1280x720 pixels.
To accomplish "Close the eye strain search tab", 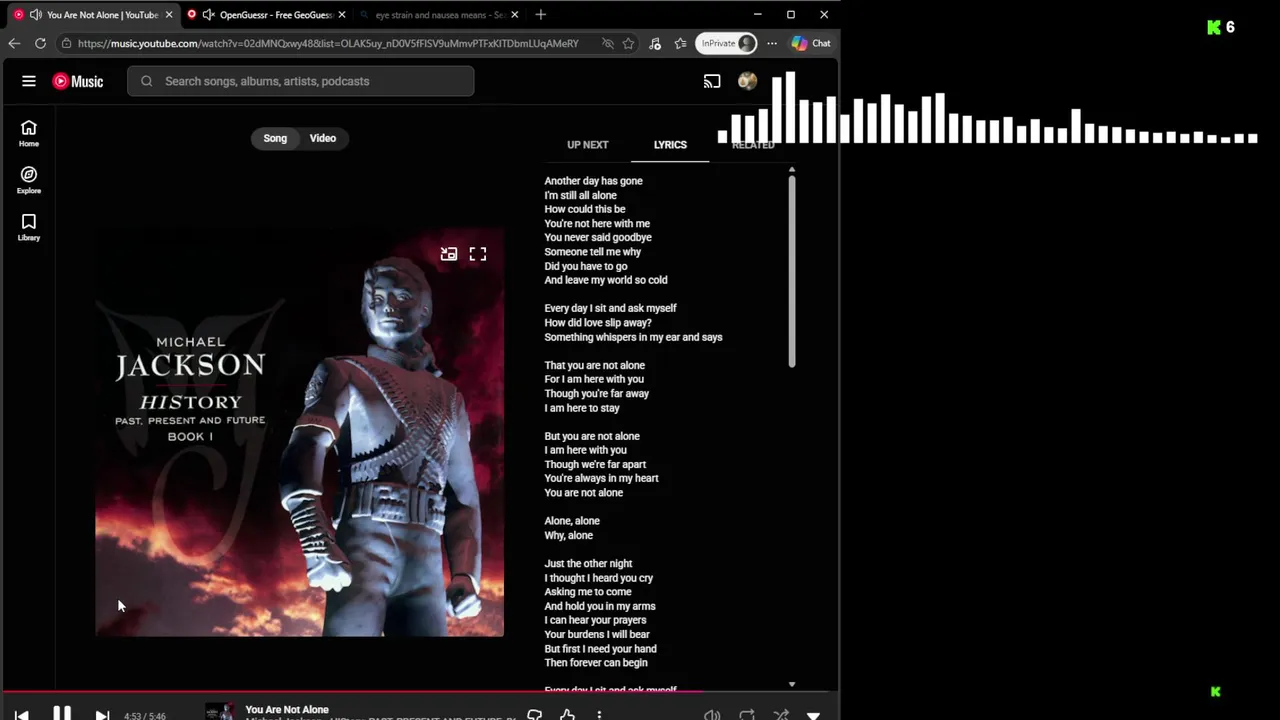I will pyautogui.click(x=515, y=15).
